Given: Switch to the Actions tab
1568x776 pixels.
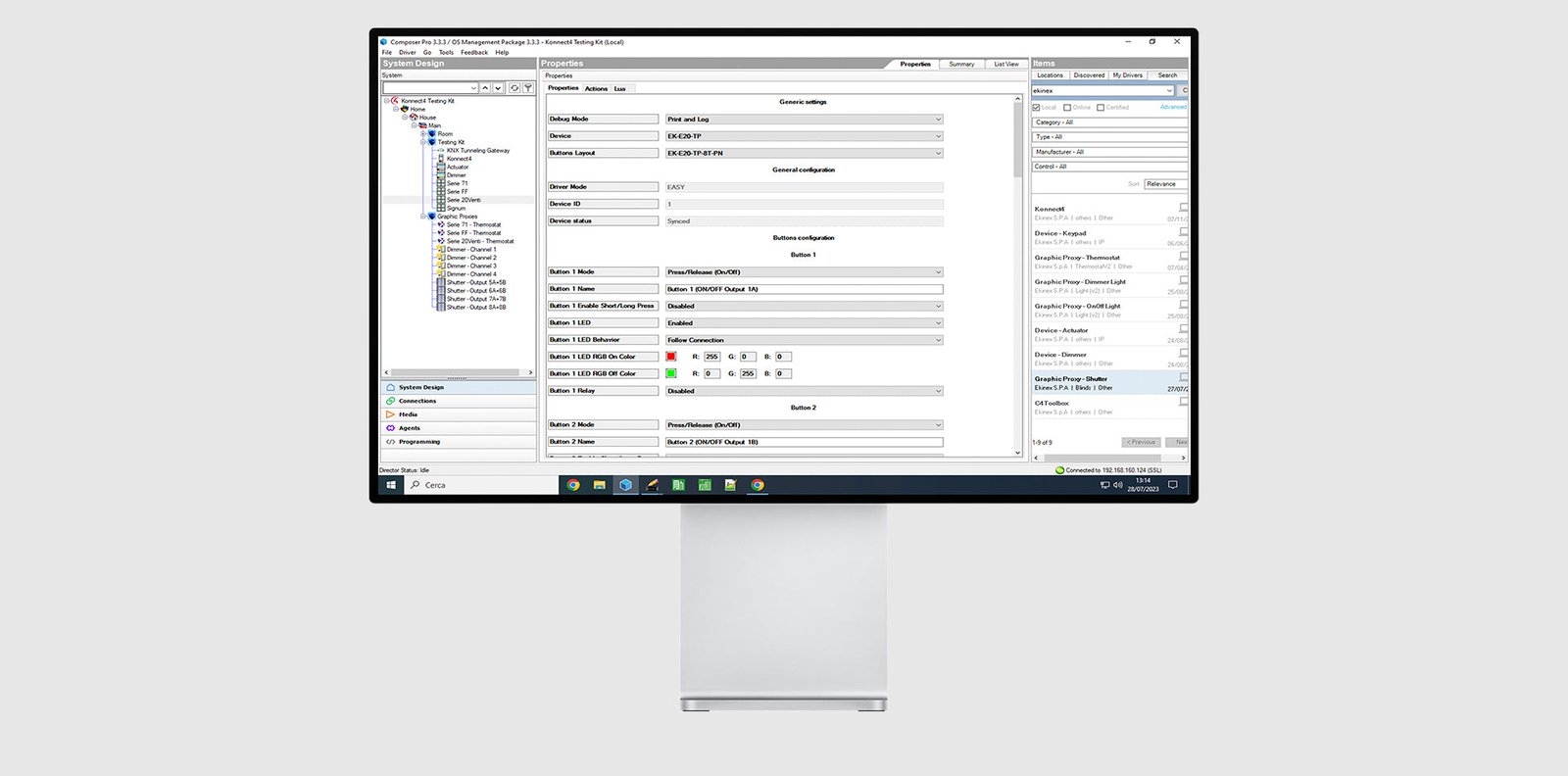Looking at the screenshot, I should [596, 88].
